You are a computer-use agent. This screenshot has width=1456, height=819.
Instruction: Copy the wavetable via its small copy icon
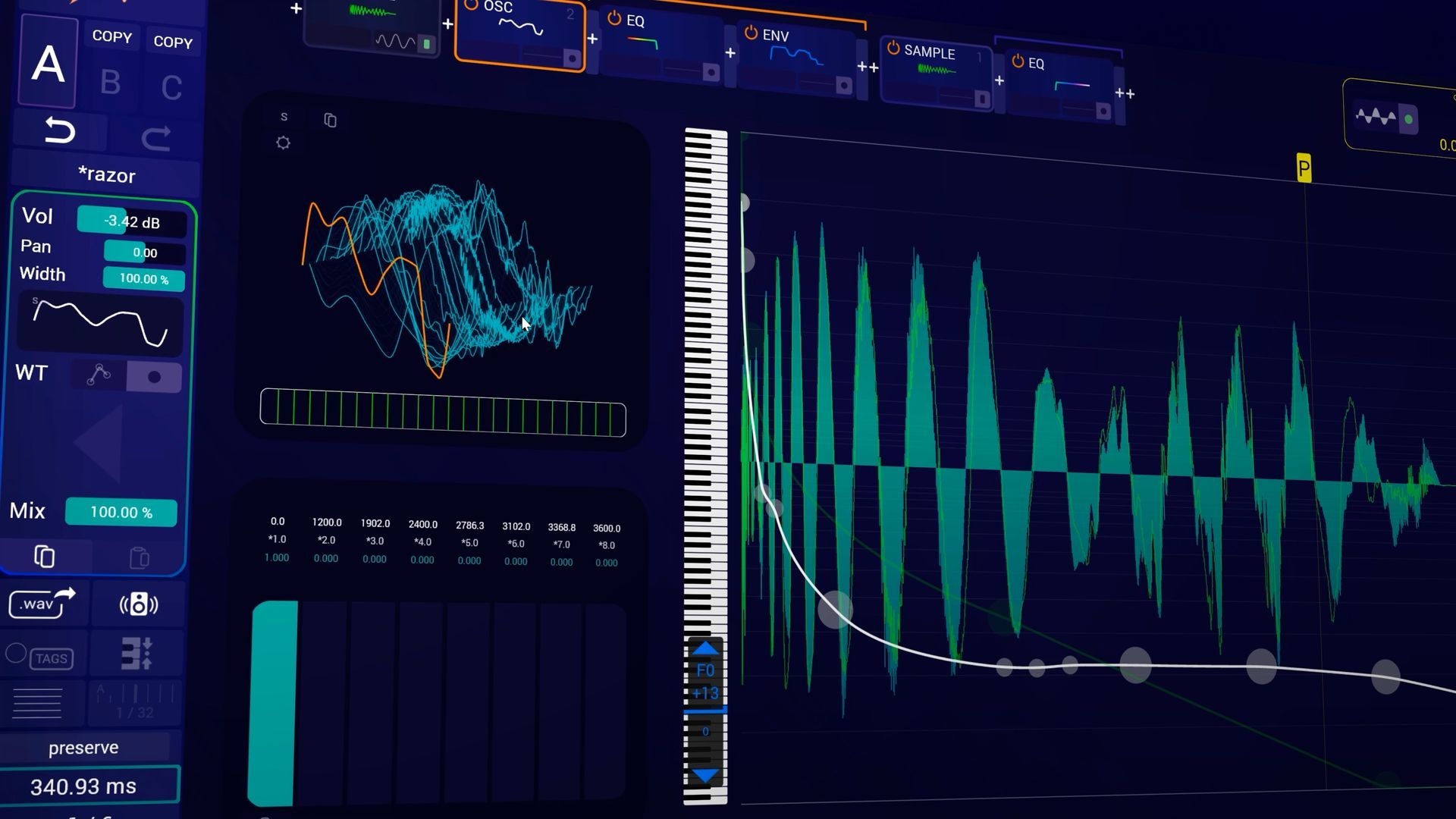tap(330, 120)
